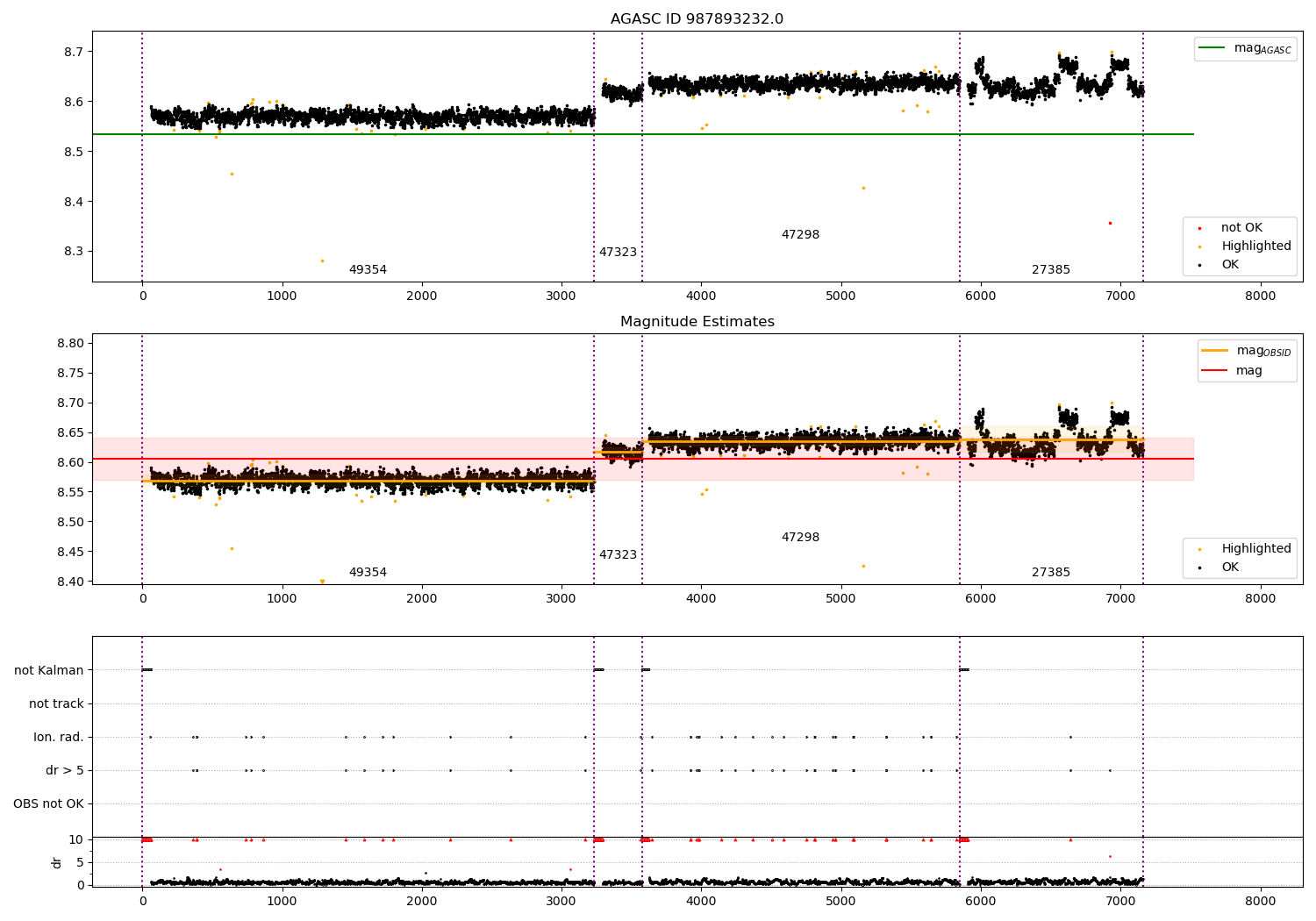The height and width of the screenshot is (921, 1316).
Task: Click the 7000 x-axis tick in the flags panel
Action: pyautogui.click(x=1120, y=902)
